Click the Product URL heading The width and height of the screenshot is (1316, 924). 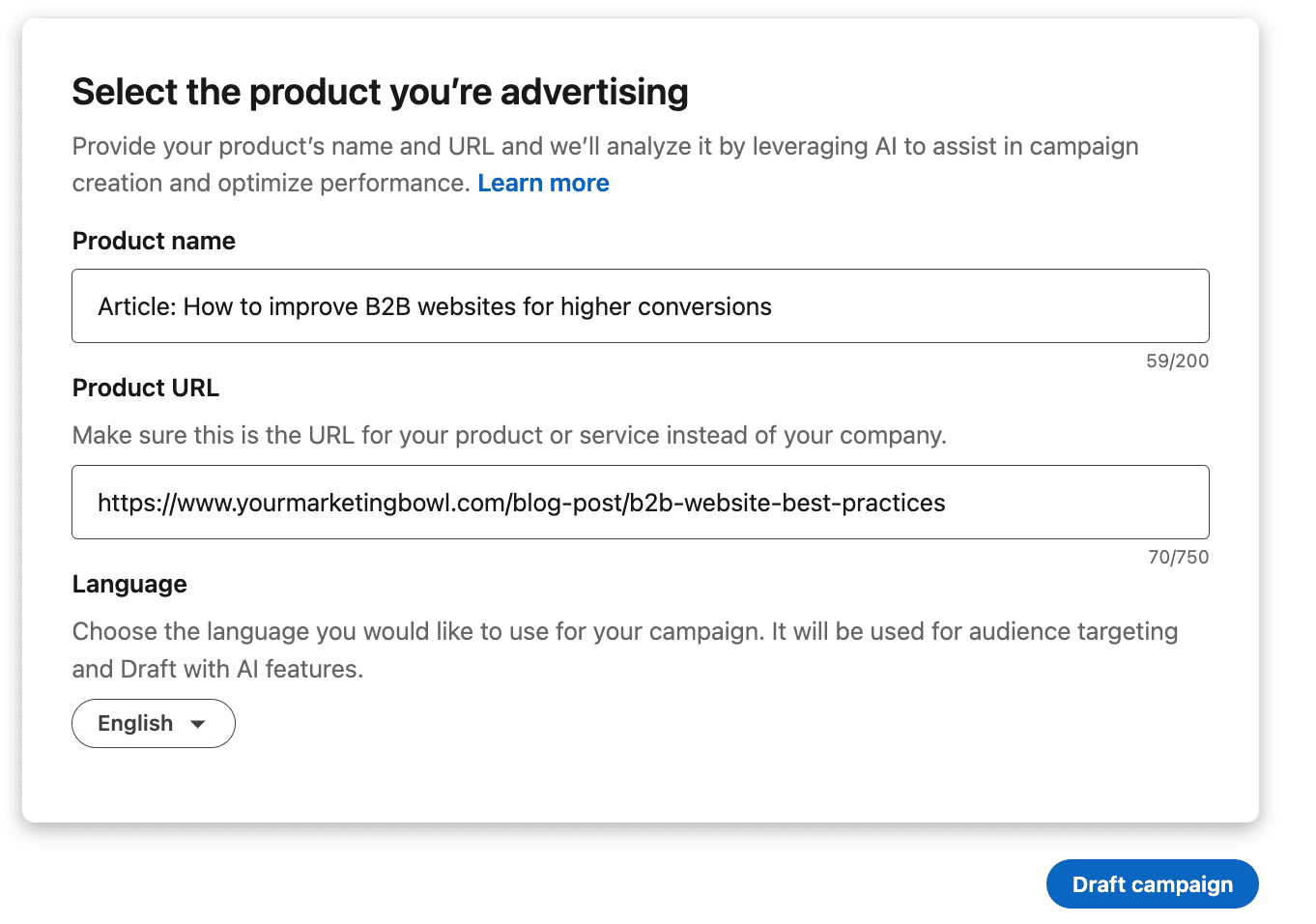(145, 388)
